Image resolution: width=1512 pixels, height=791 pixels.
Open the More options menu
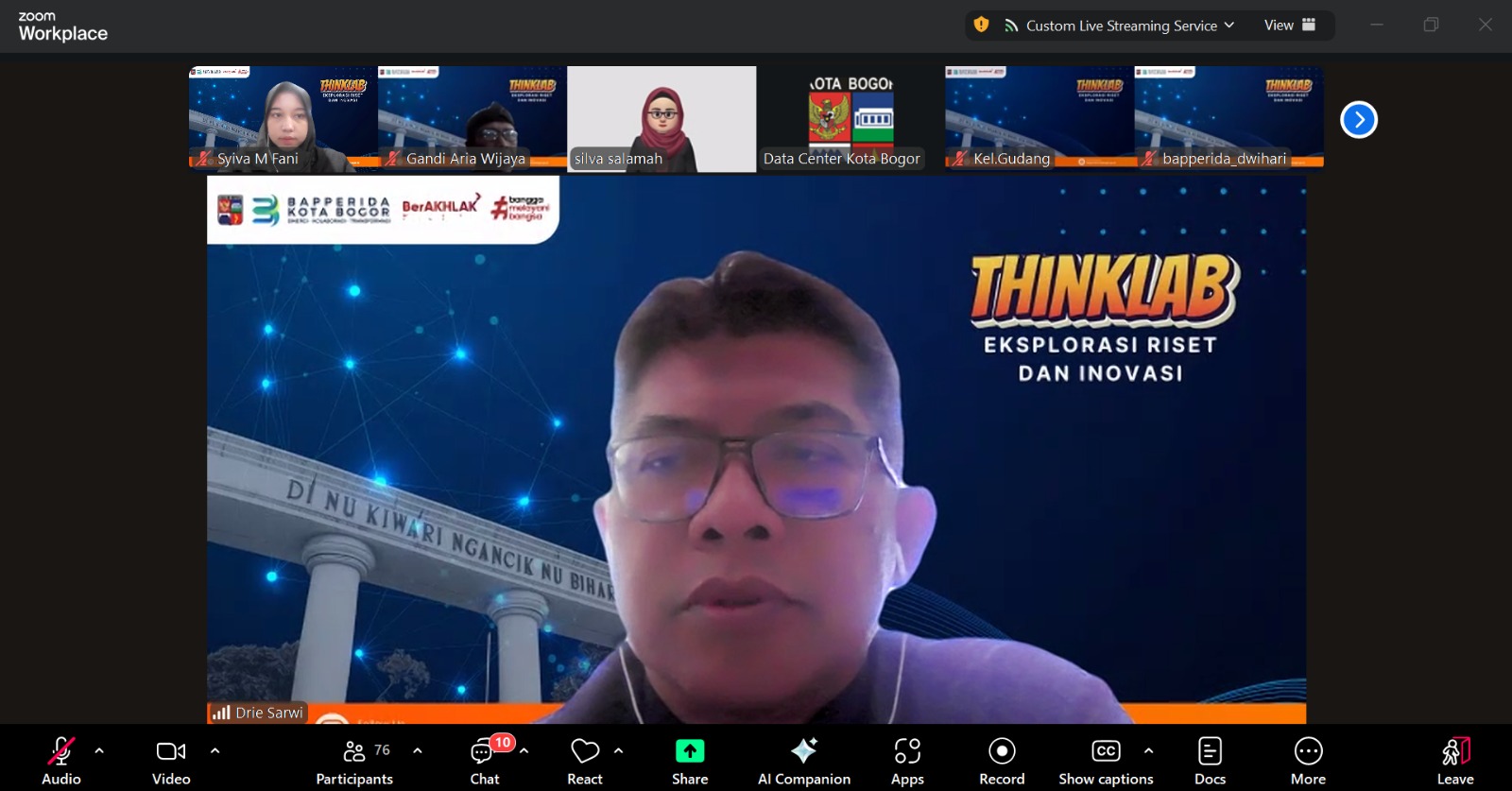(x=1308, y=752)
